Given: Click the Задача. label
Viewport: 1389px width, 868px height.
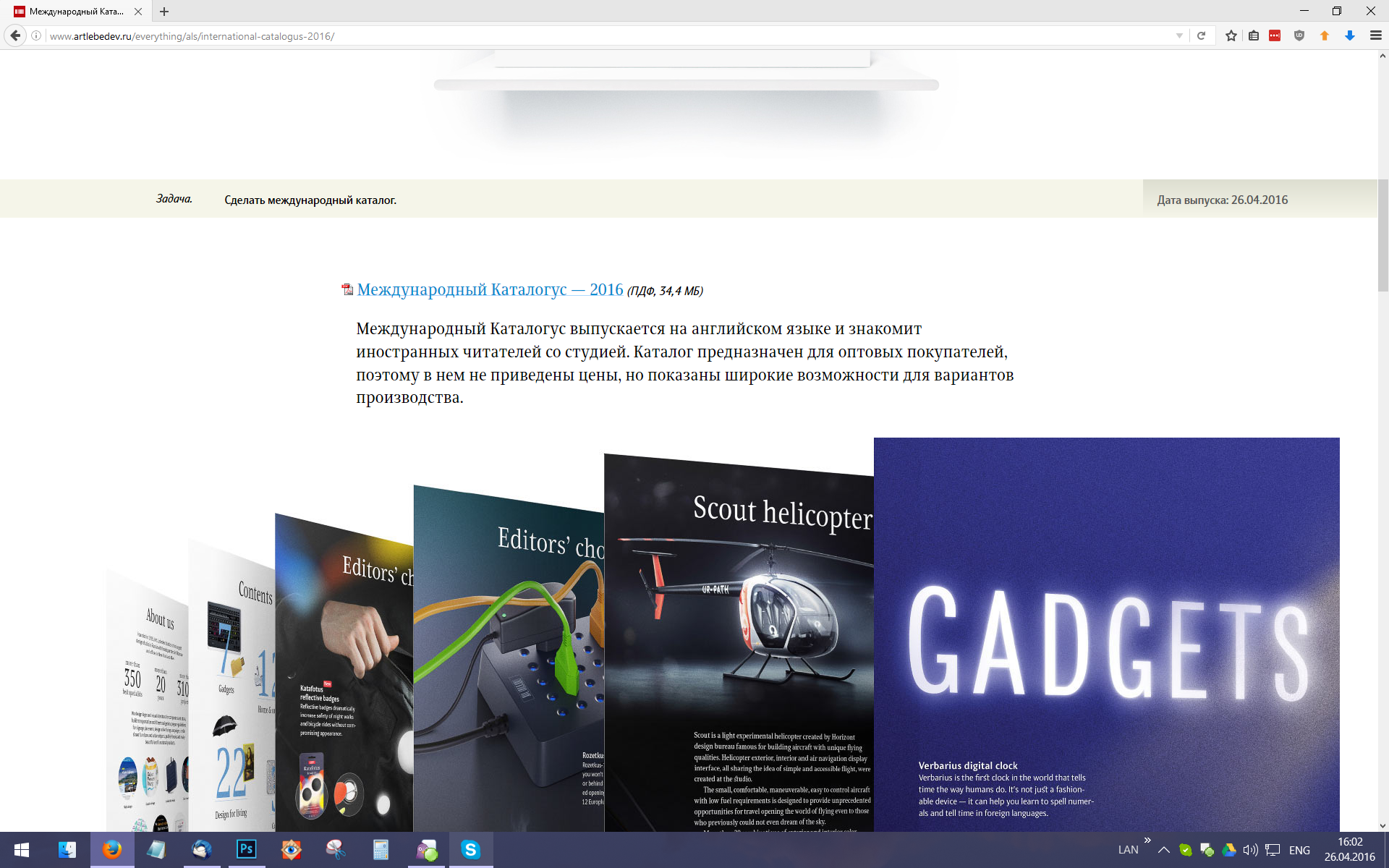Looking at the screenshot, I should (x=174, y=199).
